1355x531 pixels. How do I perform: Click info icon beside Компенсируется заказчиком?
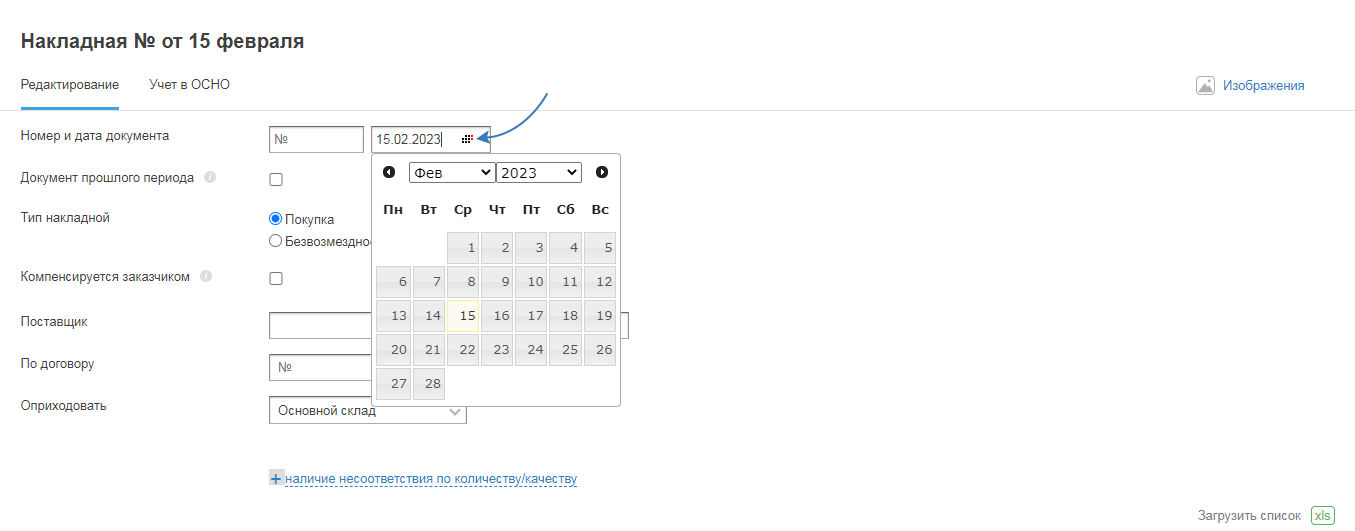pyautogui.click(x=206, y=277)
